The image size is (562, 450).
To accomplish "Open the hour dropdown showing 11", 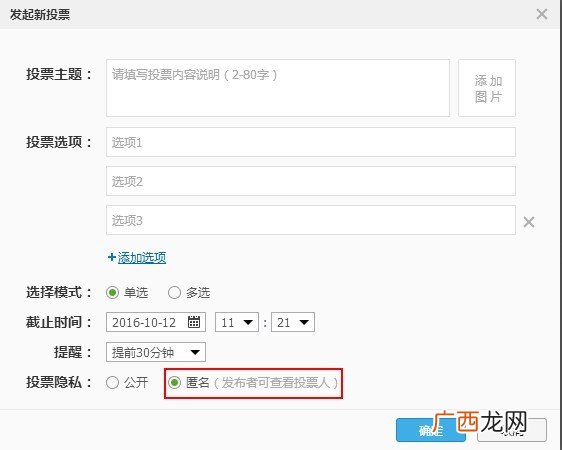I will (237, 322).
